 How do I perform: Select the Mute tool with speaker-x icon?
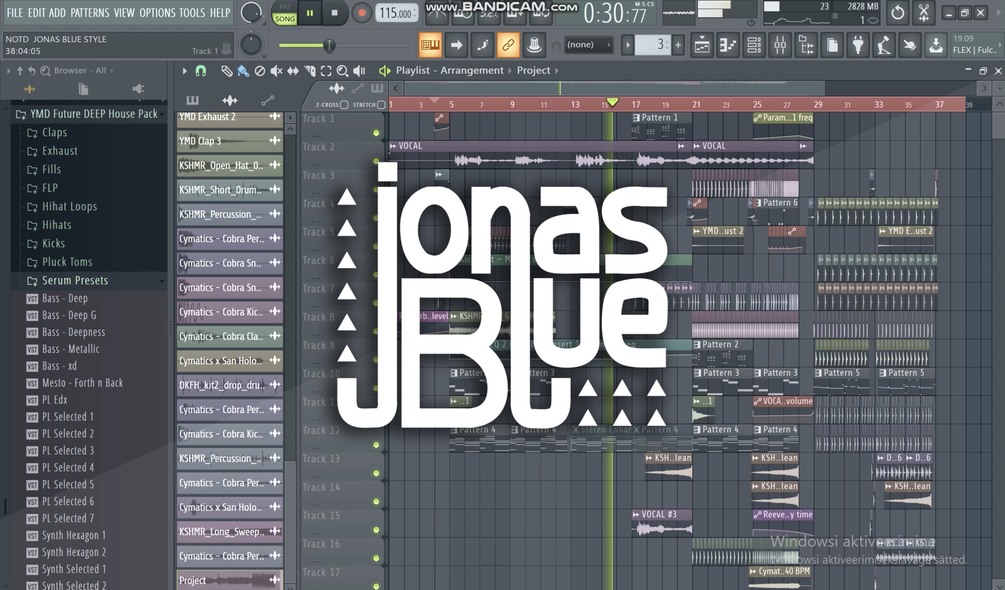tap(276, 70)
